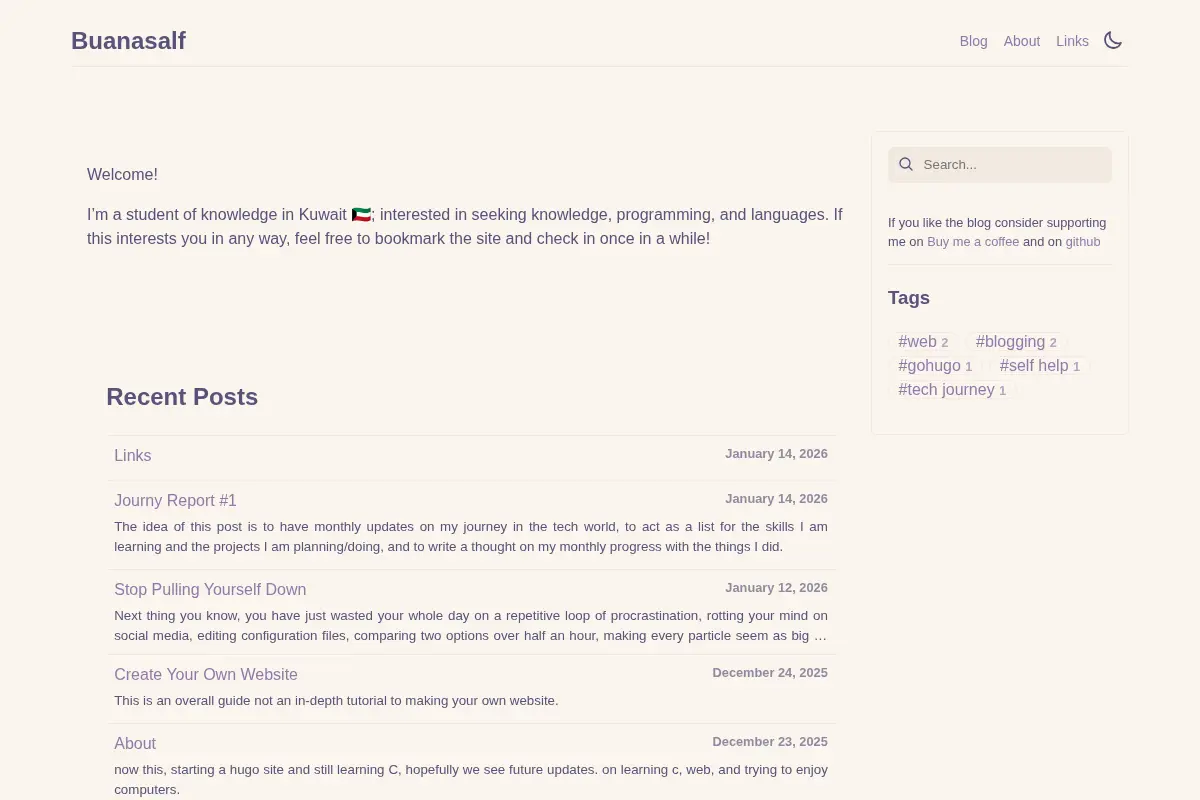Viewport: 1200px width, 800px height.
Task: Choose the #gohugo tag
Action: [x=935, y=366]
